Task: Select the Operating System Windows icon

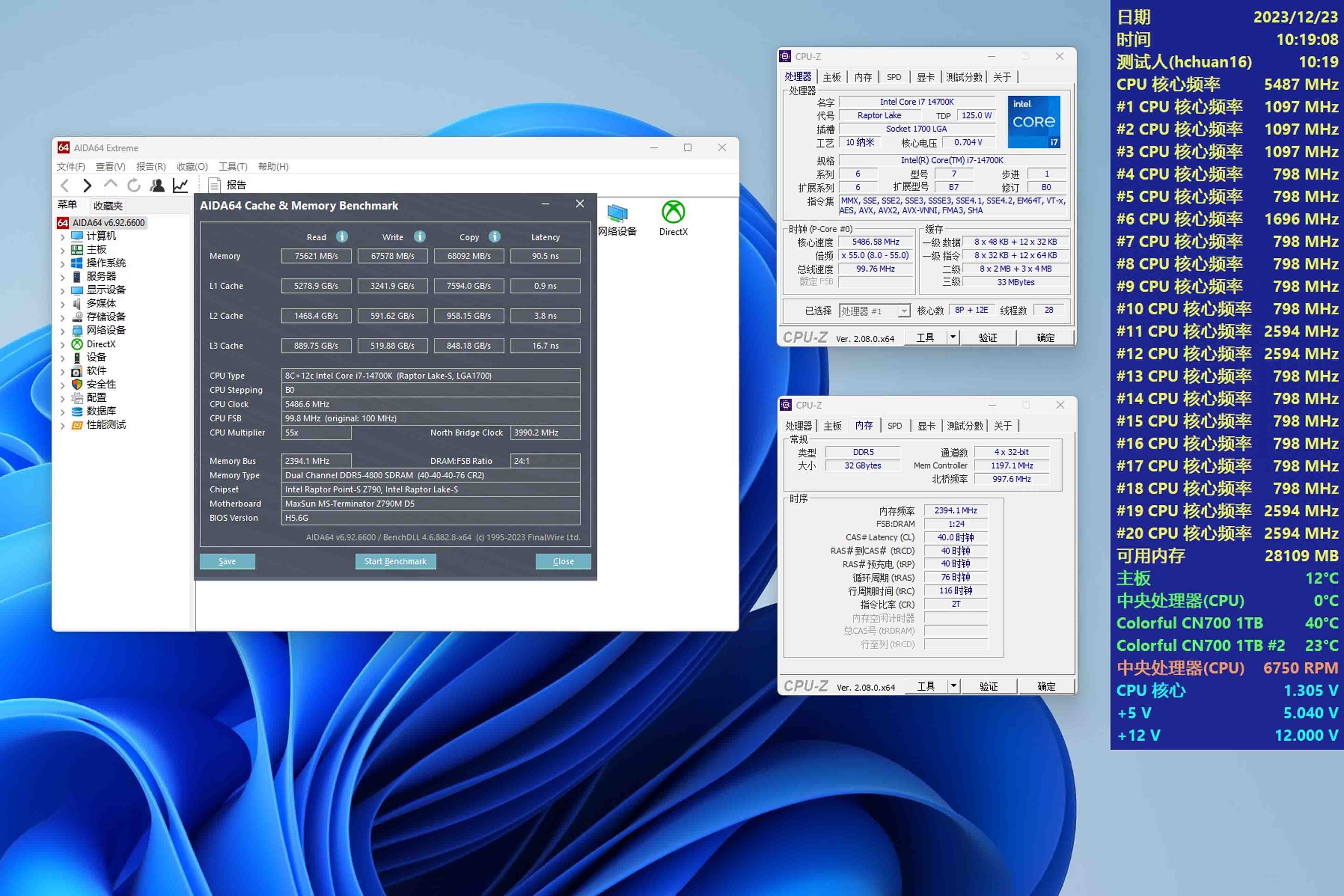Action: [x=77, y=263]
